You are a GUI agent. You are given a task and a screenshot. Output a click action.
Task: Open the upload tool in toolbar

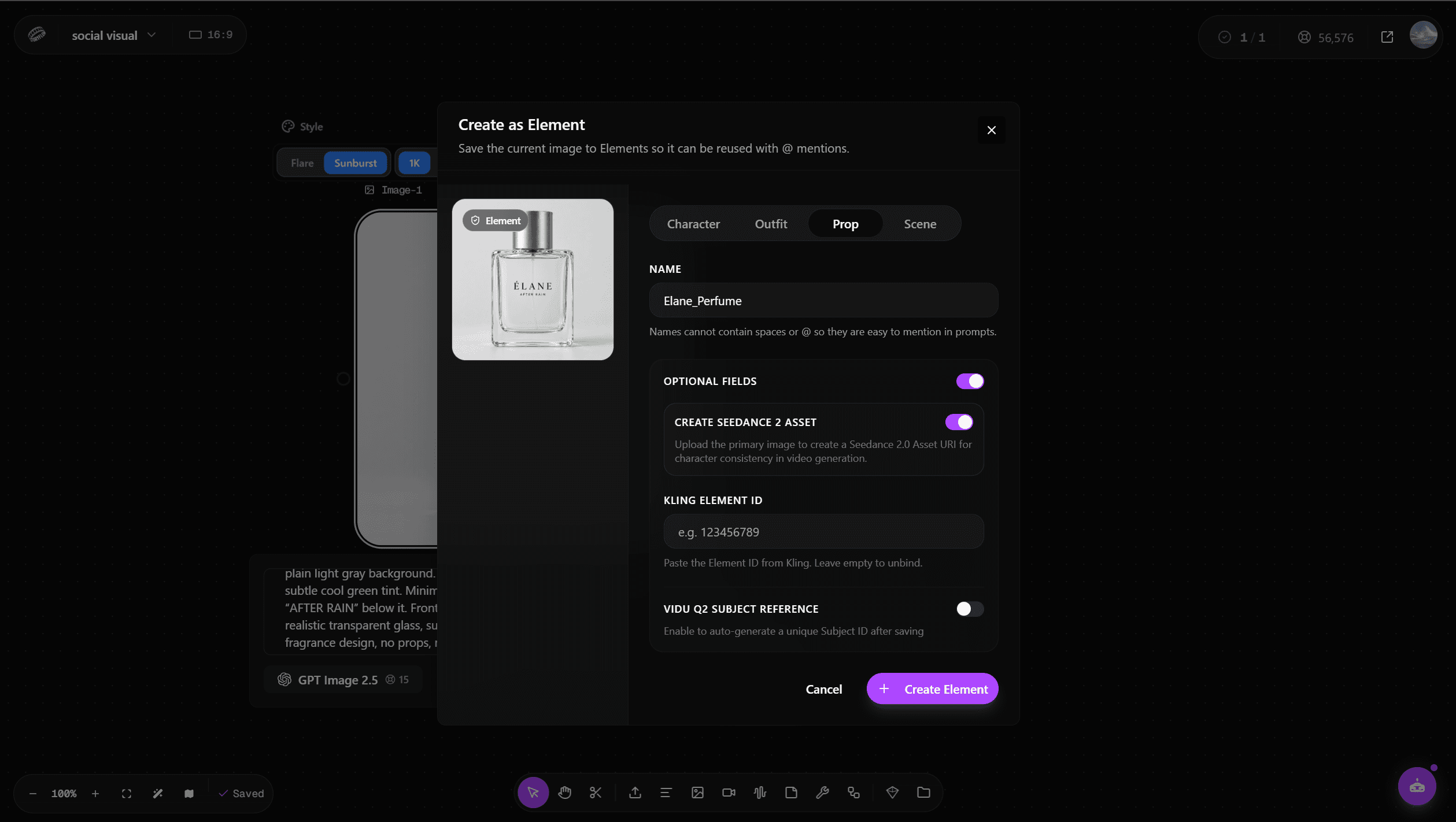635,793
